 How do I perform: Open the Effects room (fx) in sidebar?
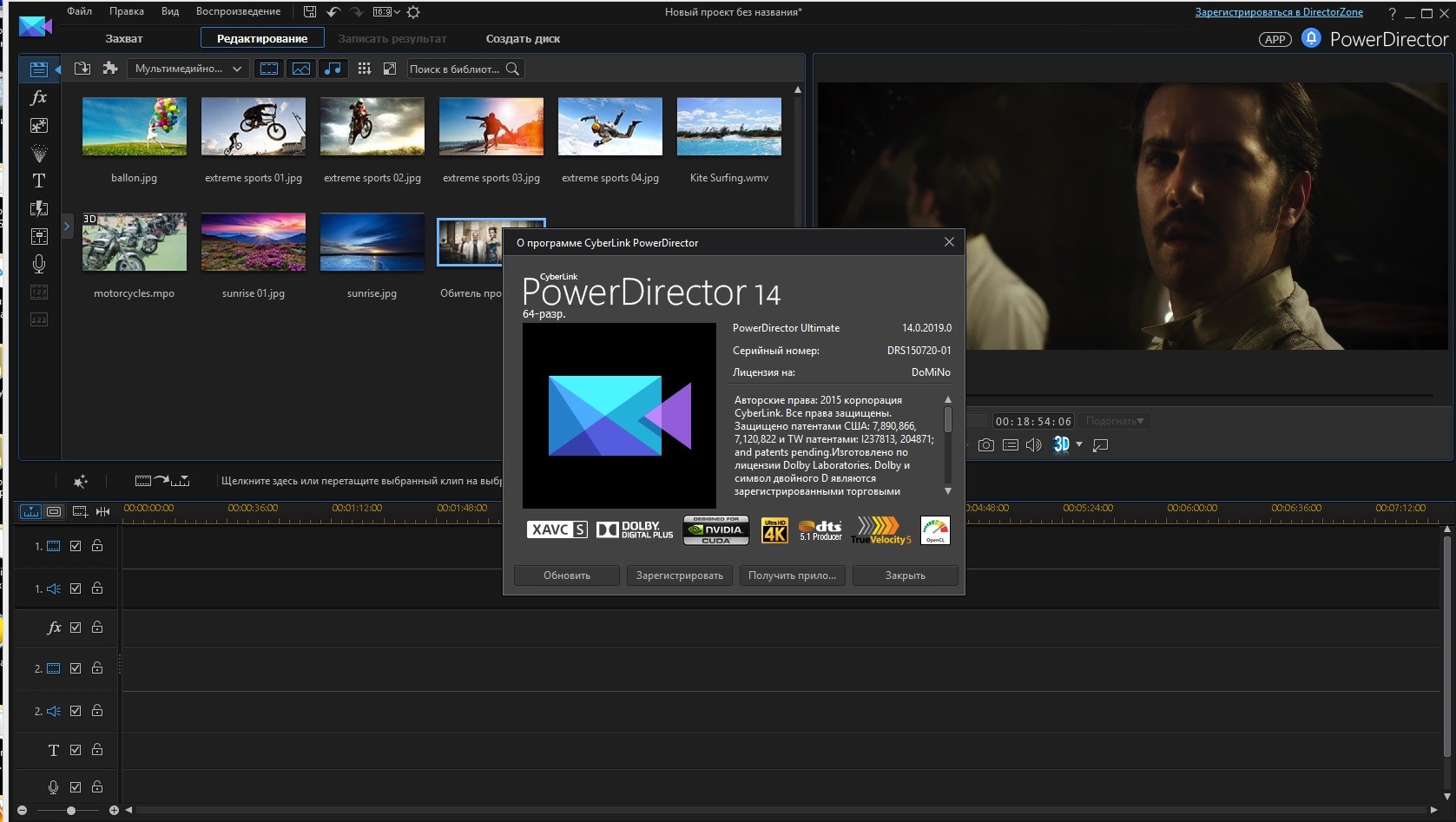[x=39, y=97]
